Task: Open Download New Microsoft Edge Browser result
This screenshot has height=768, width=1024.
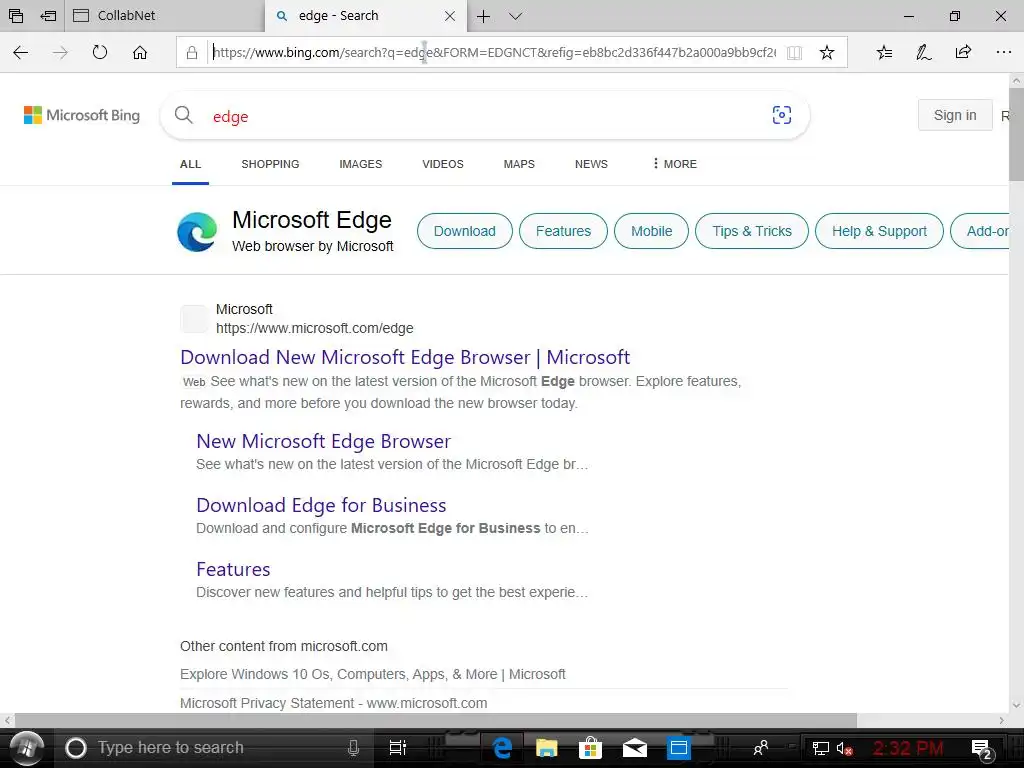Action: [x=405, y=357]
